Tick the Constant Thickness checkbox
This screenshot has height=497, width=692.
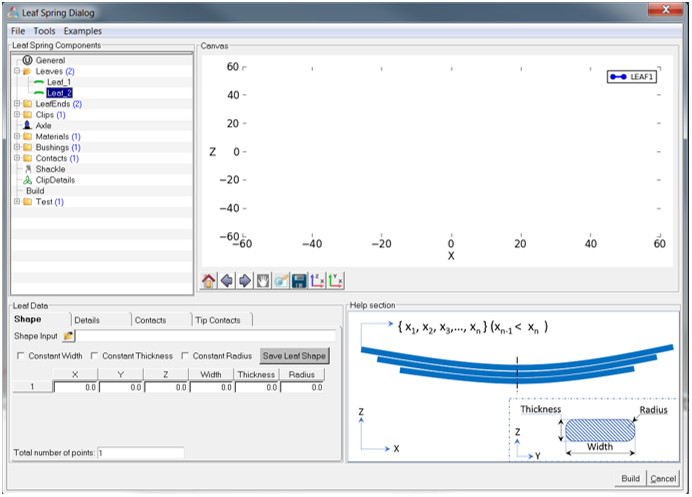pos(94,356)
